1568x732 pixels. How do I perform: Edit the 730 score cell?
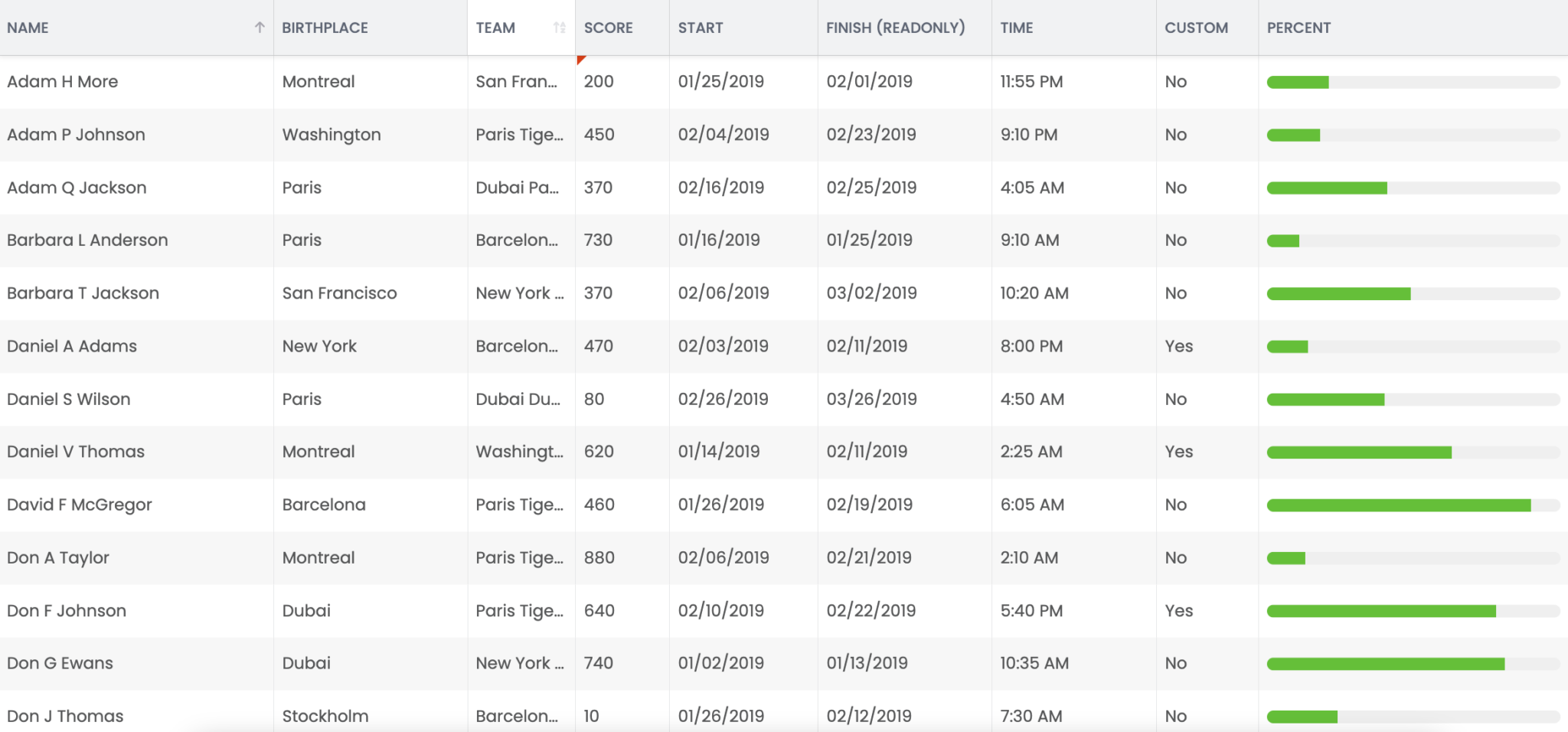622,240
